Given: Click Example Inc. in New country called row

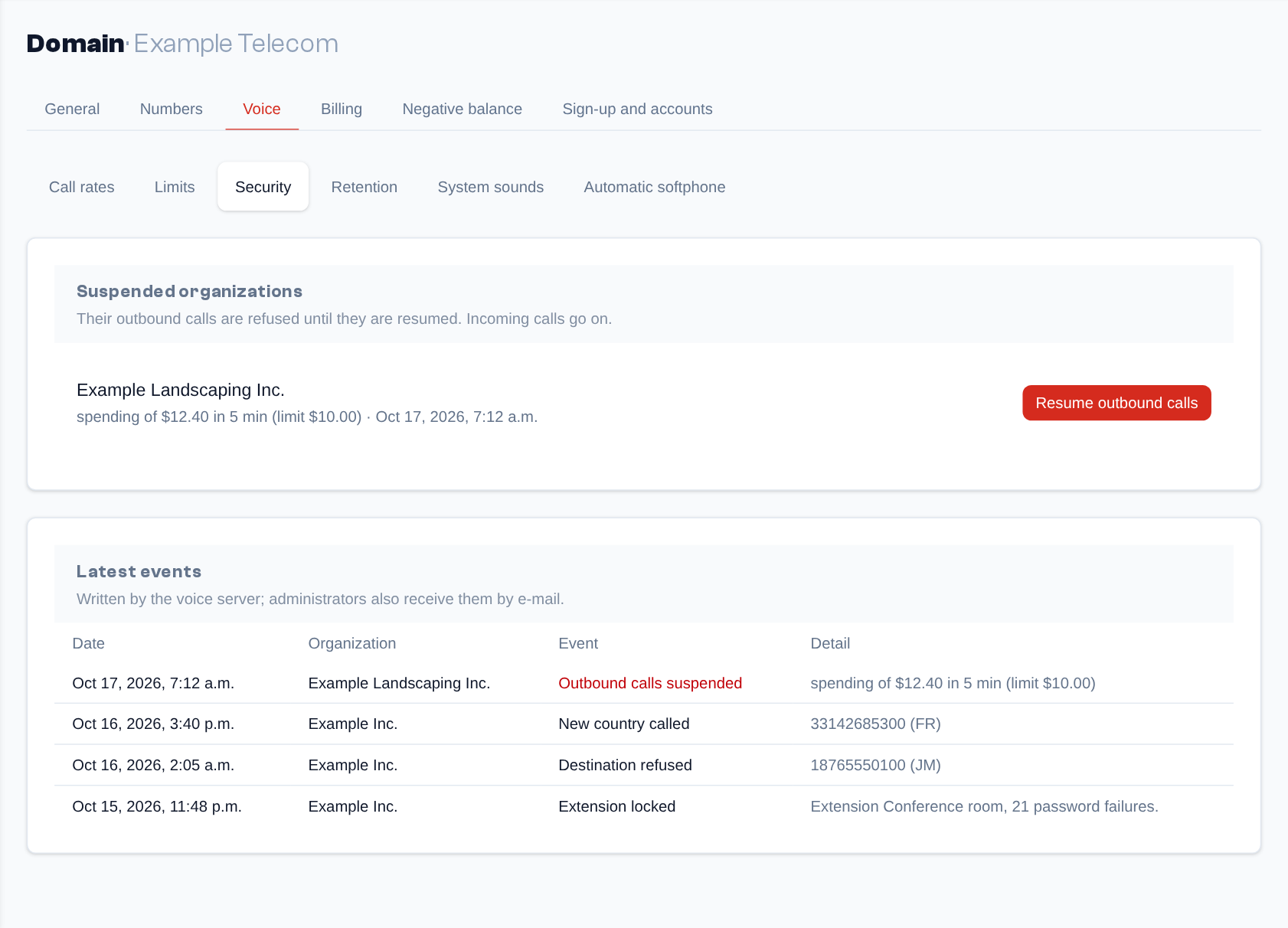Looking at the screenshot, I should tap(352, 724).
